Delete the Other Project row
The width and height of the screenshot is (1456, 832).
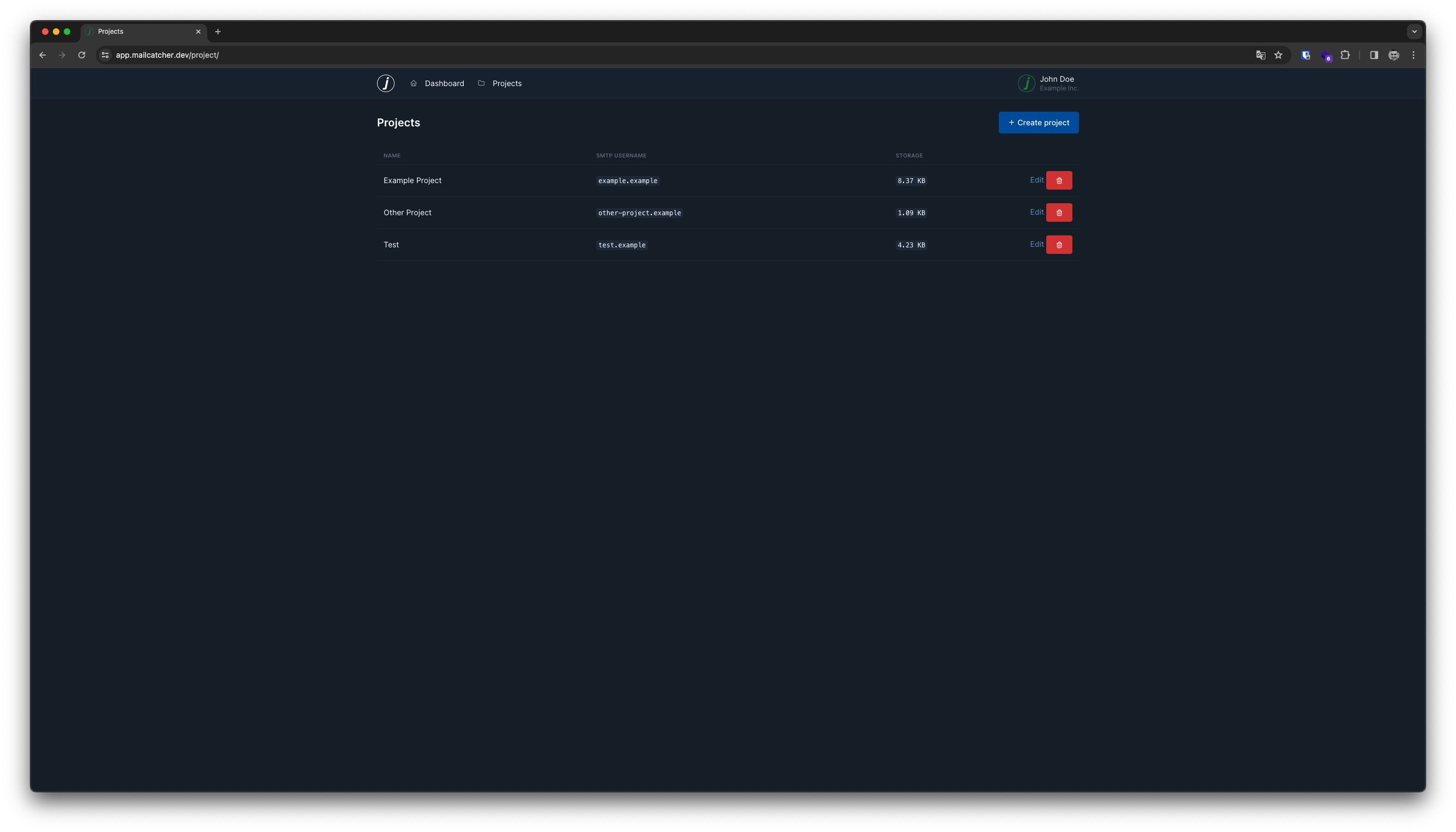tap(1059, 212)
